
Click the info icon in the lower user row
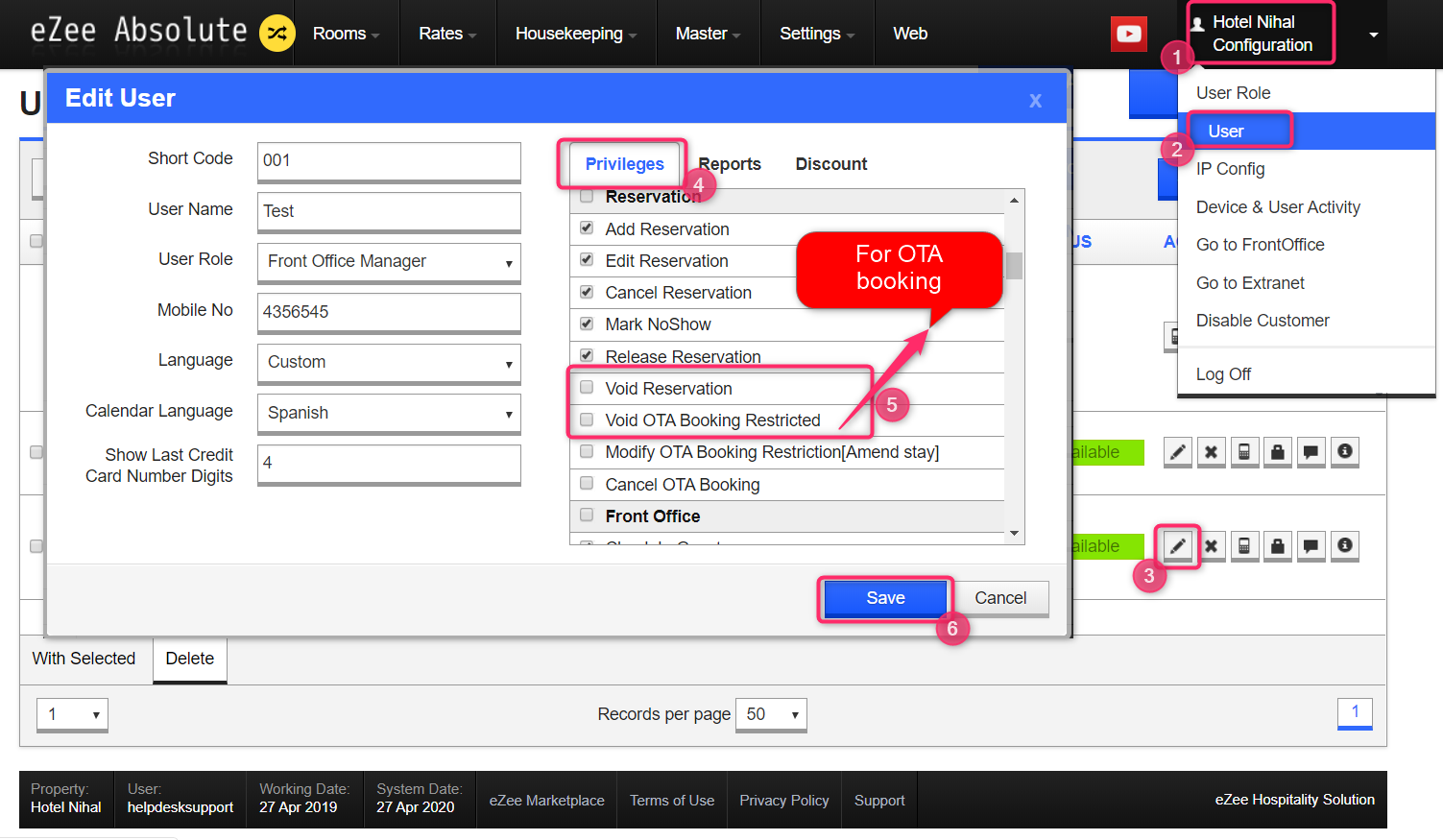point(1345,546)
